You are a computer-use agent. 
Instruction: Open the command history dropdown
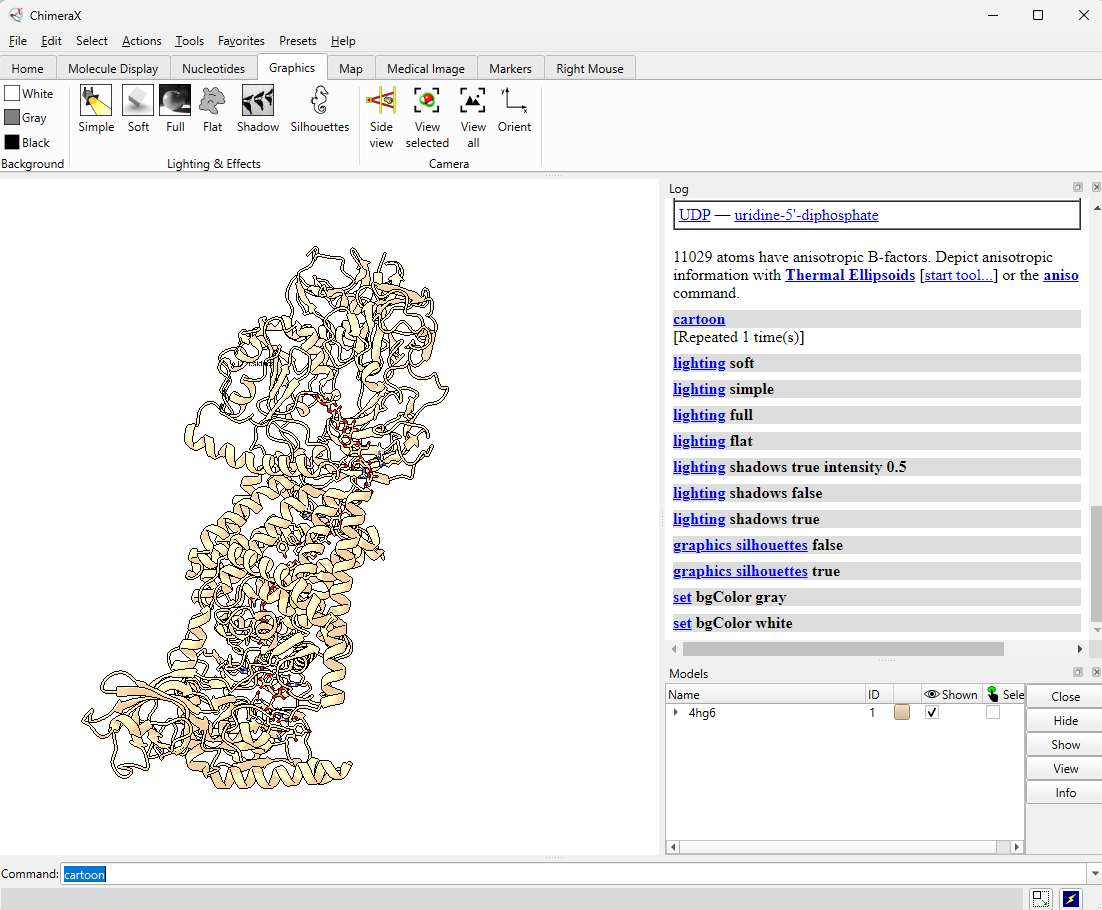[x=1094, y=874]
